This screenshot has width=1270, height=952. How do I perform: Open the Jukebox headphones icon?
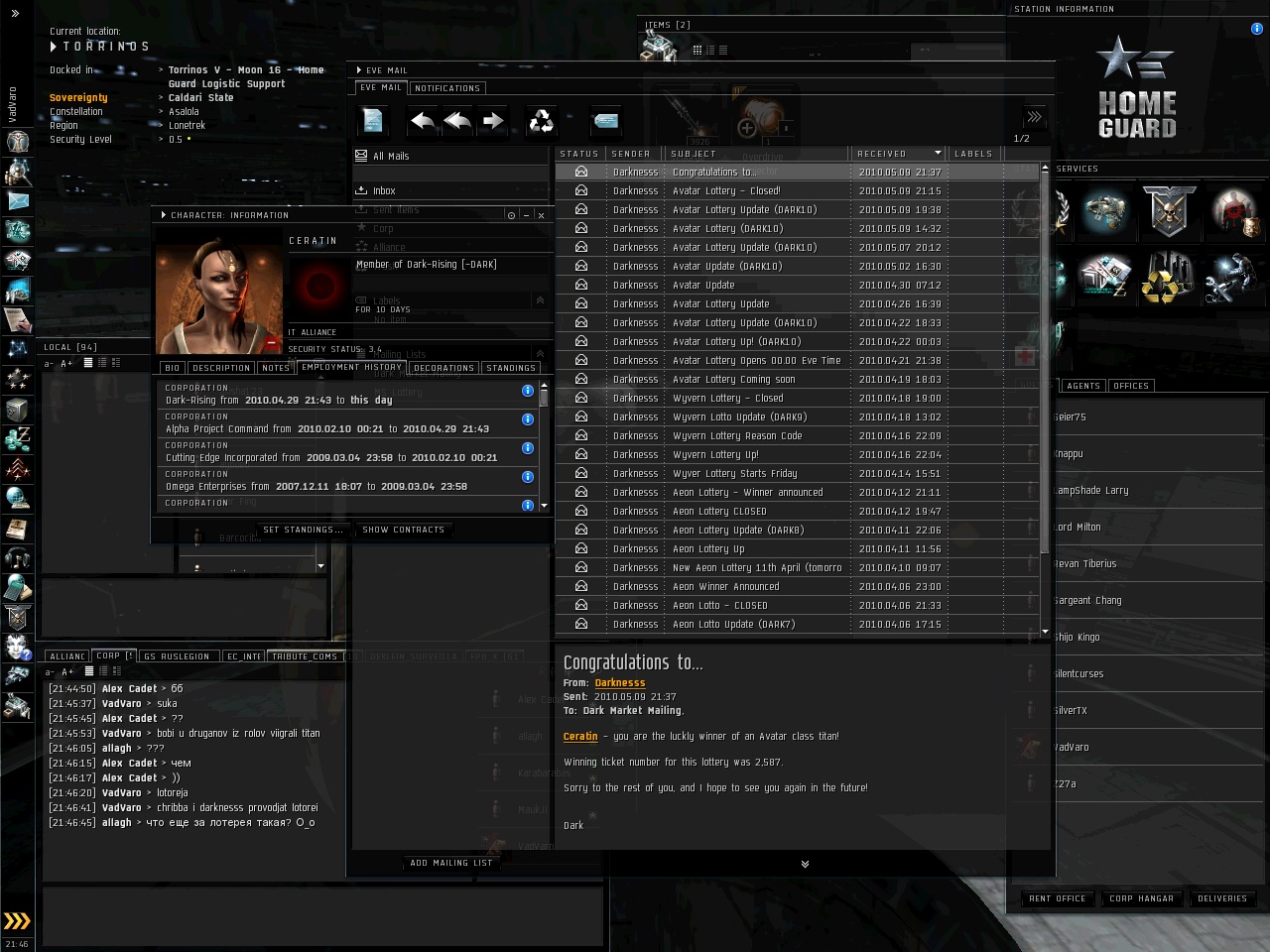click(17, 558)
